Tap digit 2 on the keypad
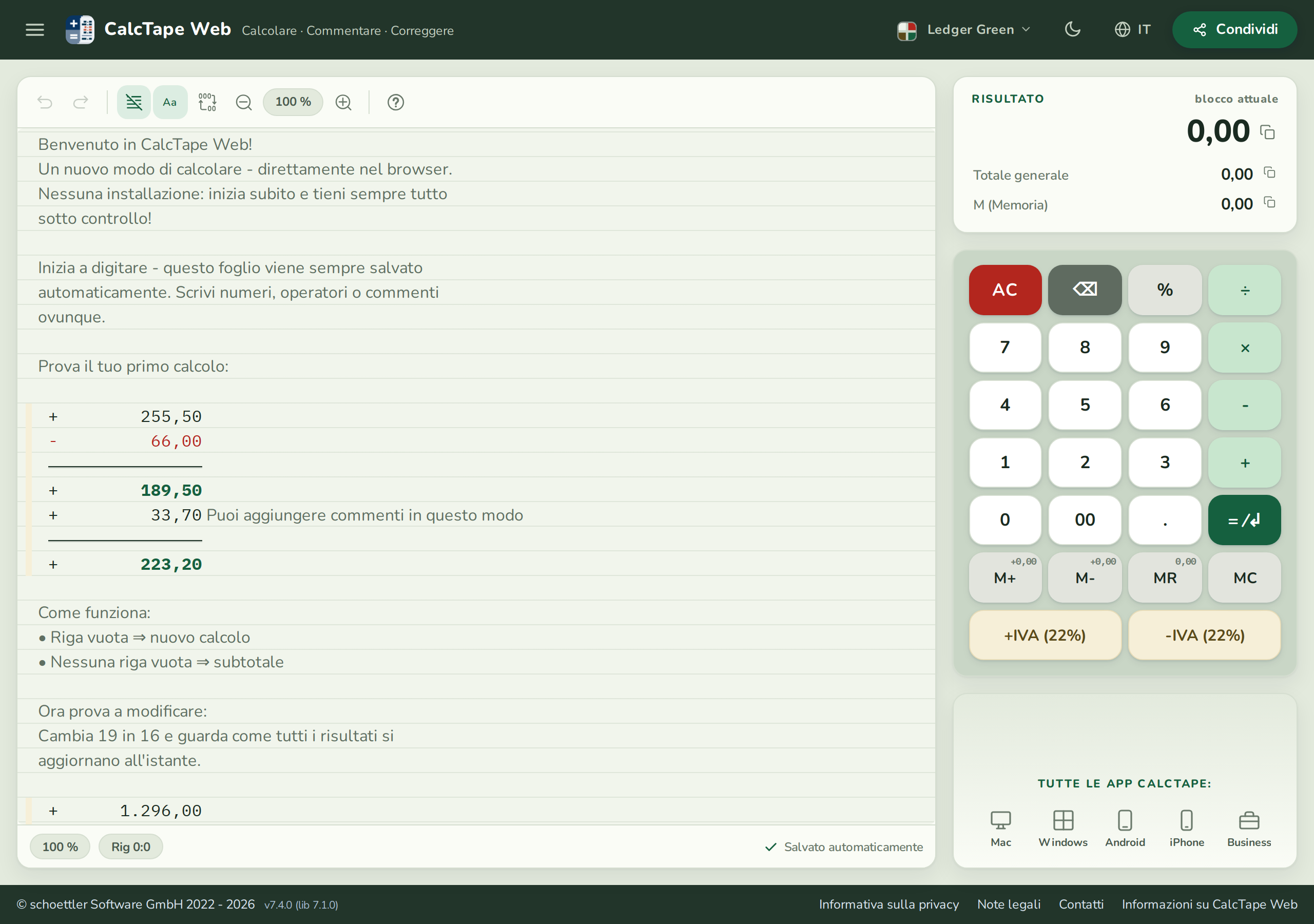The width and height of the screenshot is (1314, 924). (1085, 463)
